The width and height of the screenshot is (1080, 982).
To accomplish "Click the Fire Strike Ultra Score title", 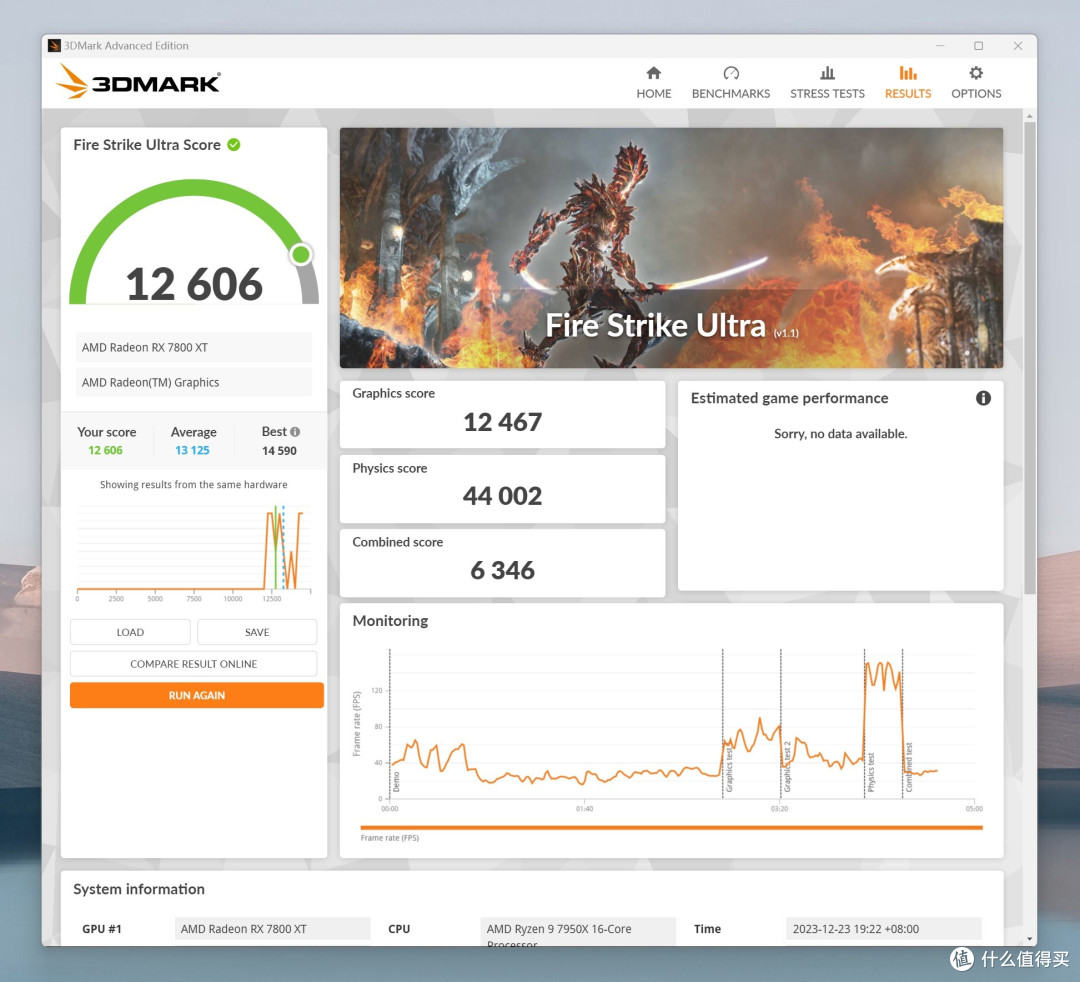I will (147, 145).
